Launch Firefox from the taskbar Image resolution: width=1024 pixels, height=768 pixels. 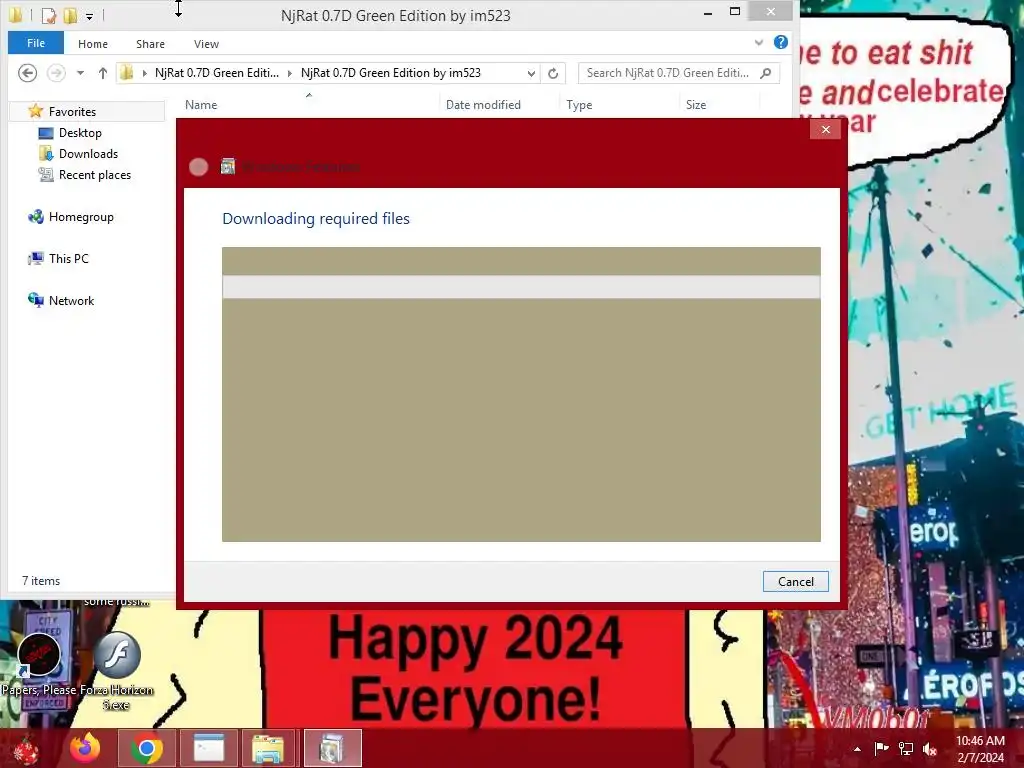coord(86,748)
